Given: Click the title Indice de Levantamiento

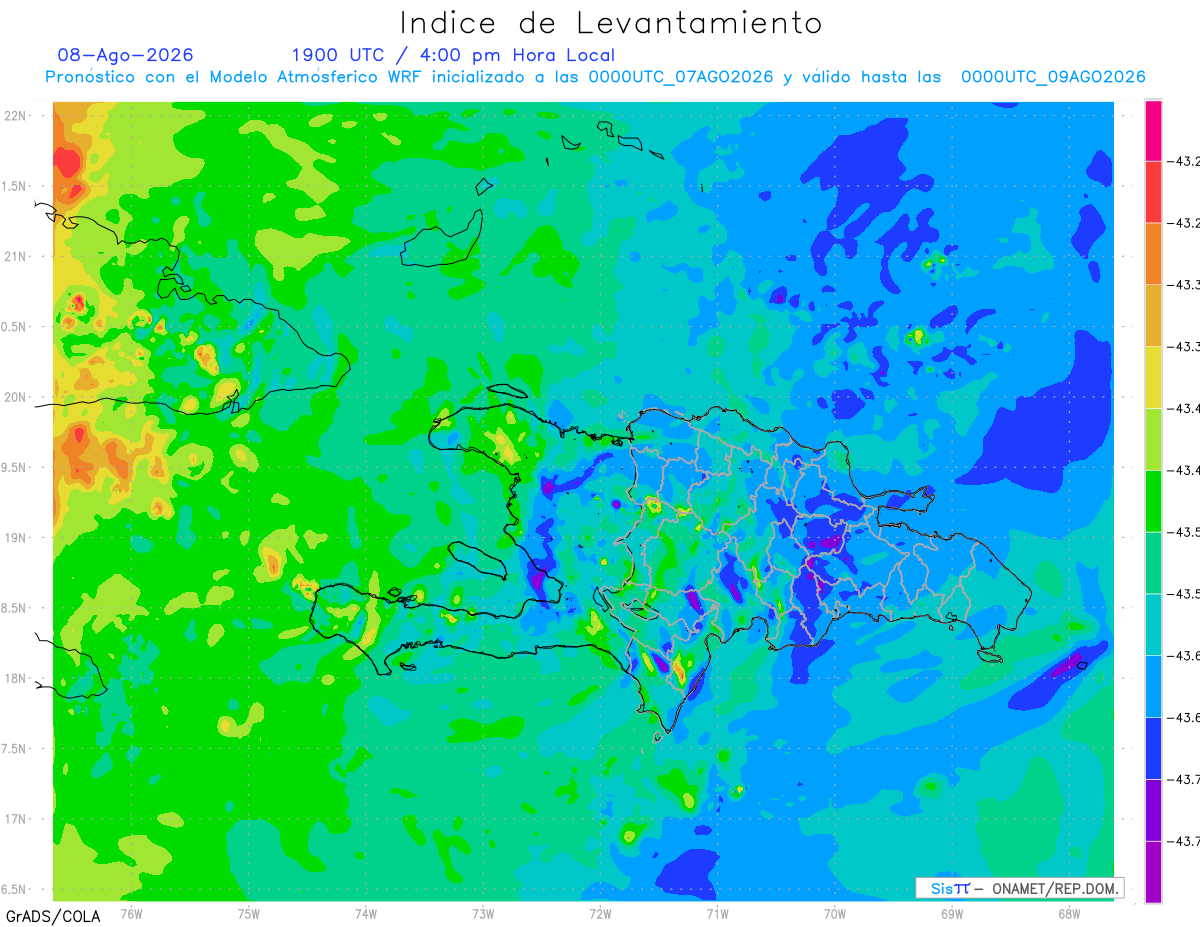Looking at the screenshot, I should pyautogui.click(x=611, y=22).
